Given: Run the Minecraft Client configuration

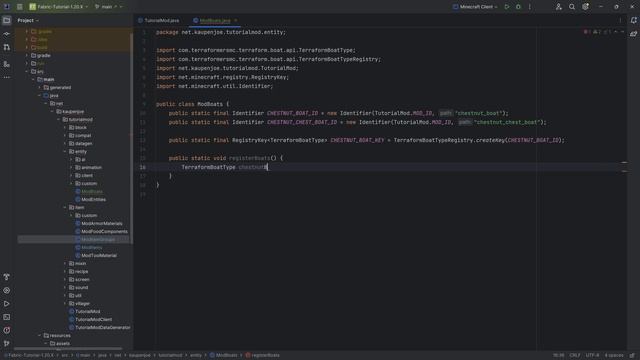Looking at the screenshot, I should pyautogui.click(x=507, y=7).
